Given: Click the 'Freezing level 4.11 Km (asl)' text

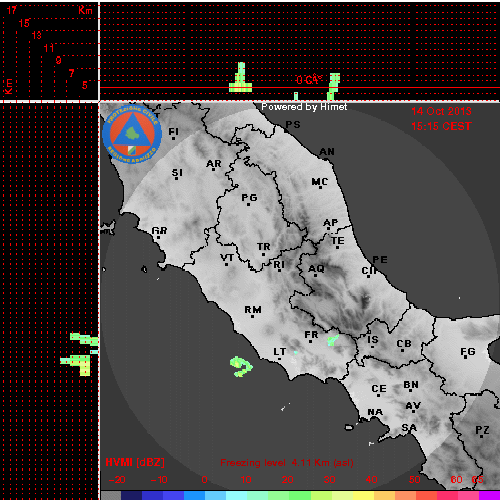Looking at the screenshot, I should click(x=287, y=463).
